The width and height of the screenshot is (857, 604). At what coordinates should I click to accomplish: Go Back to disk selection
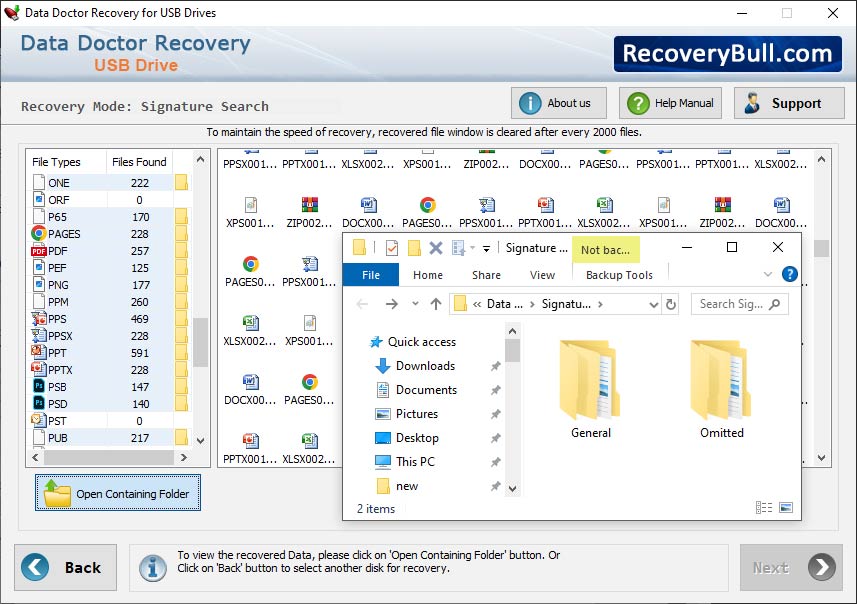66,567
